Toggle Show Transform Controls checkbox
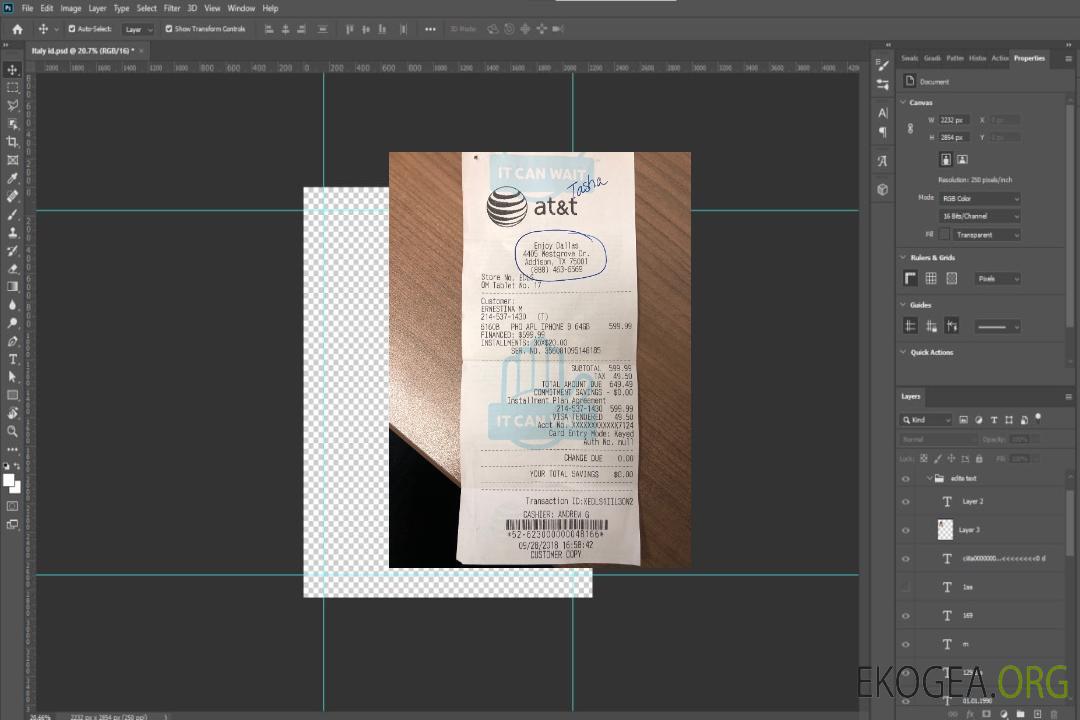1080x720 pixels. [x=169, y=29]
